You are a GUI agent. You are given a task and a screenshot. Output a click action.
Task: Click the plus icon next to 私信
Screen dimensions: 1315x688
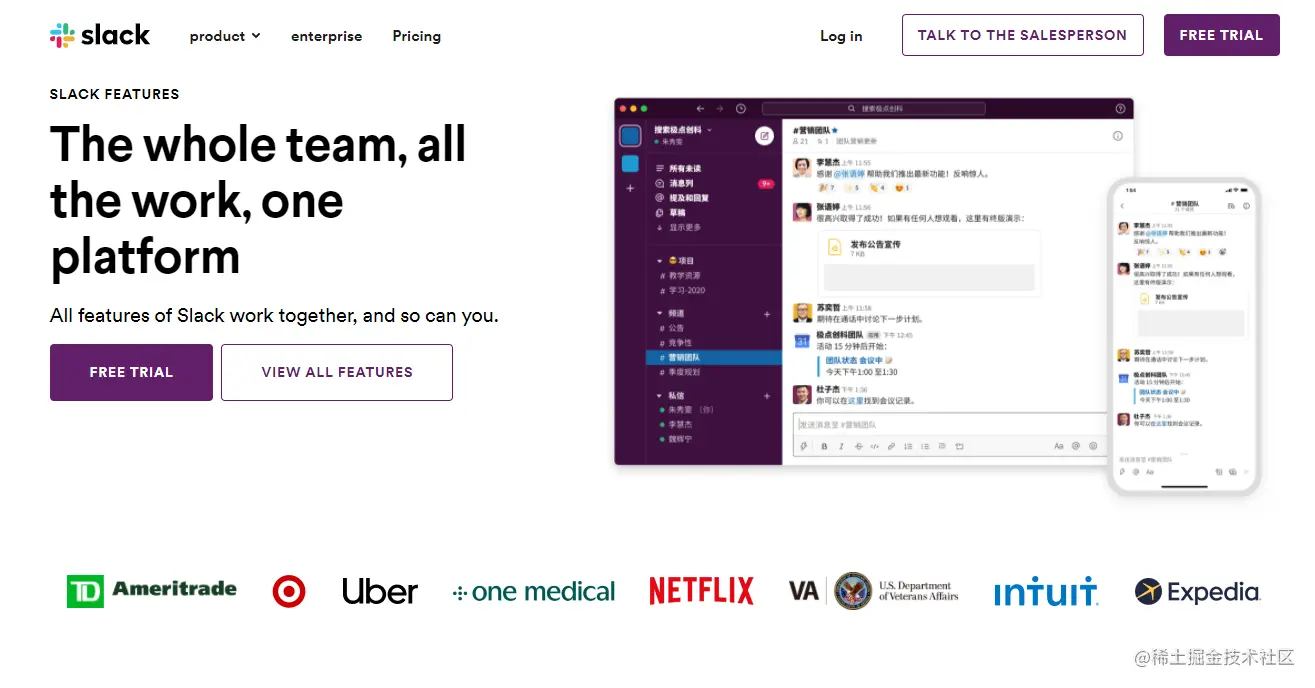point(767,396)
